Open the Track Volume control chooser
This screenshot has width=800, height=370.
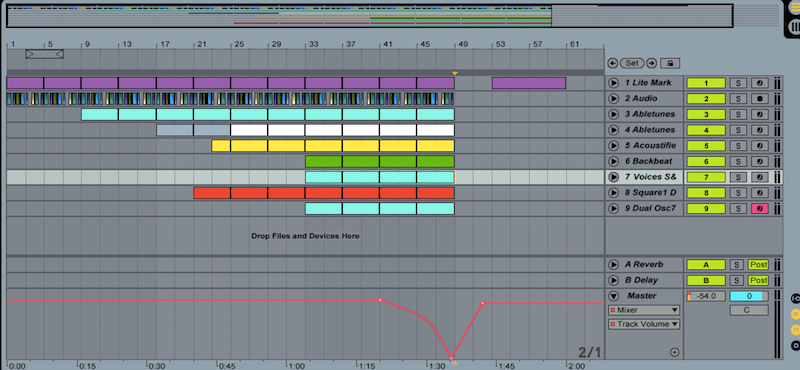click(644, 324)
